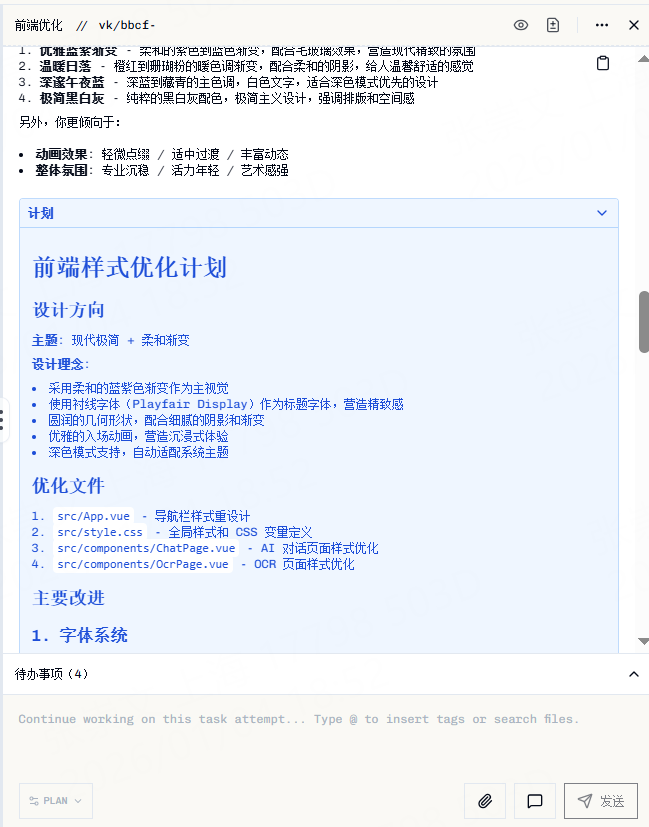The height and width of the screenshot is (827, 649).
Task: Click the vertical scrollbar thumb
Action: click(644, 321)
